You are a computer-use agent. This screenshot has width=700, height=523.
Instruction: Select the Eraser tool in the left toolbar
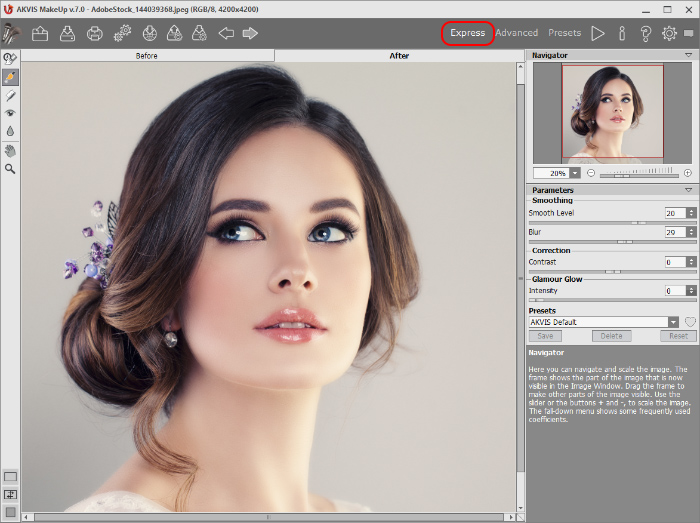(10, 95)
